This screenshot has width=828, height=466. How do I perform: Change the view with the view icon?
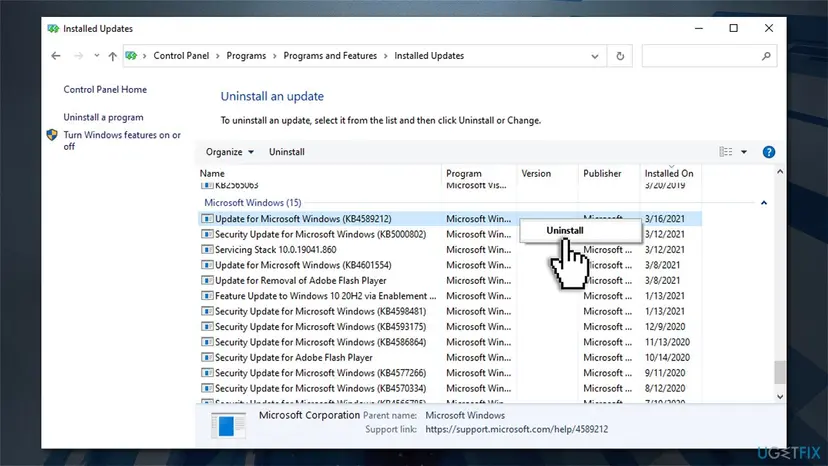click(726, 152)
